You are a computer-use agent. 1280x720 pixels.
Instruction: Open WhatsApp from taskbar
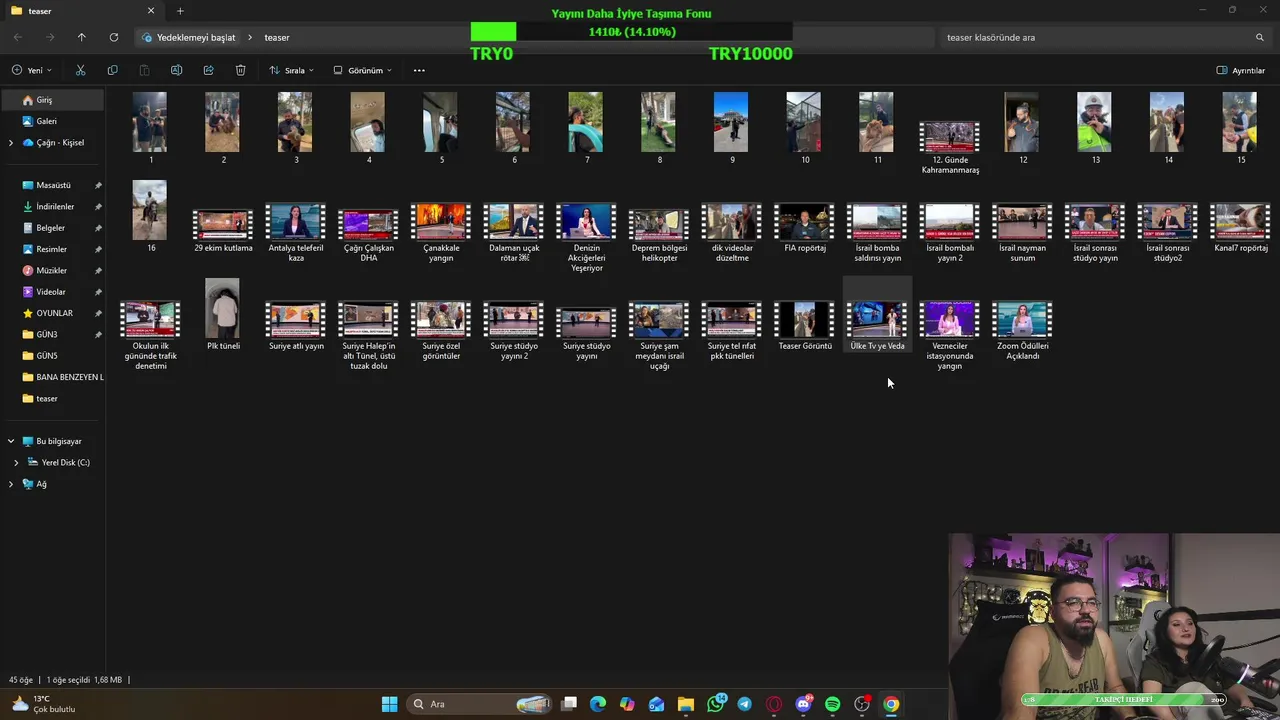tap(715, 704)
